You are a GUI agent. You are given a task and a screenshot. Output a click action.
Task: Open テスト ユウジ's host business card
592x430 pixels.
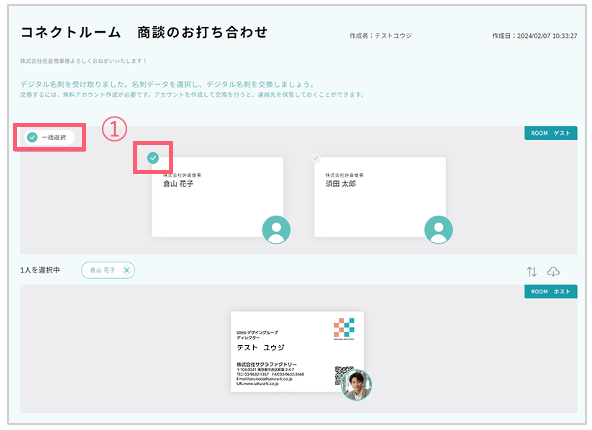coord(298,351)
